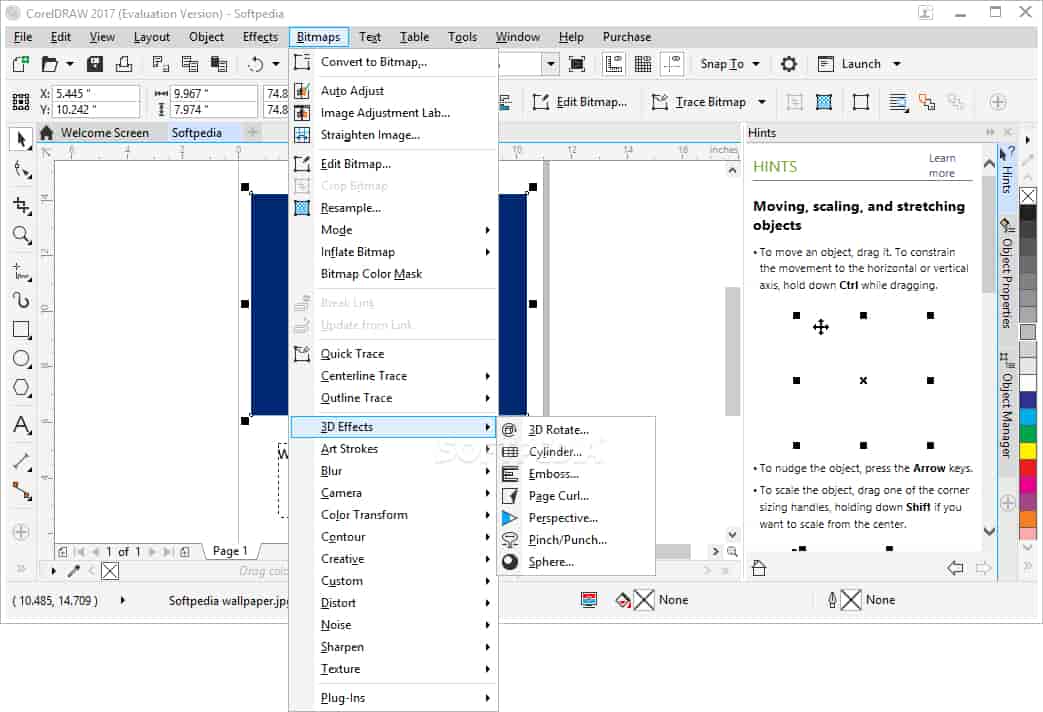Click the Hints panel scroll down arrow
Screen dimensions: 1043x712
(x=989, y=531)
